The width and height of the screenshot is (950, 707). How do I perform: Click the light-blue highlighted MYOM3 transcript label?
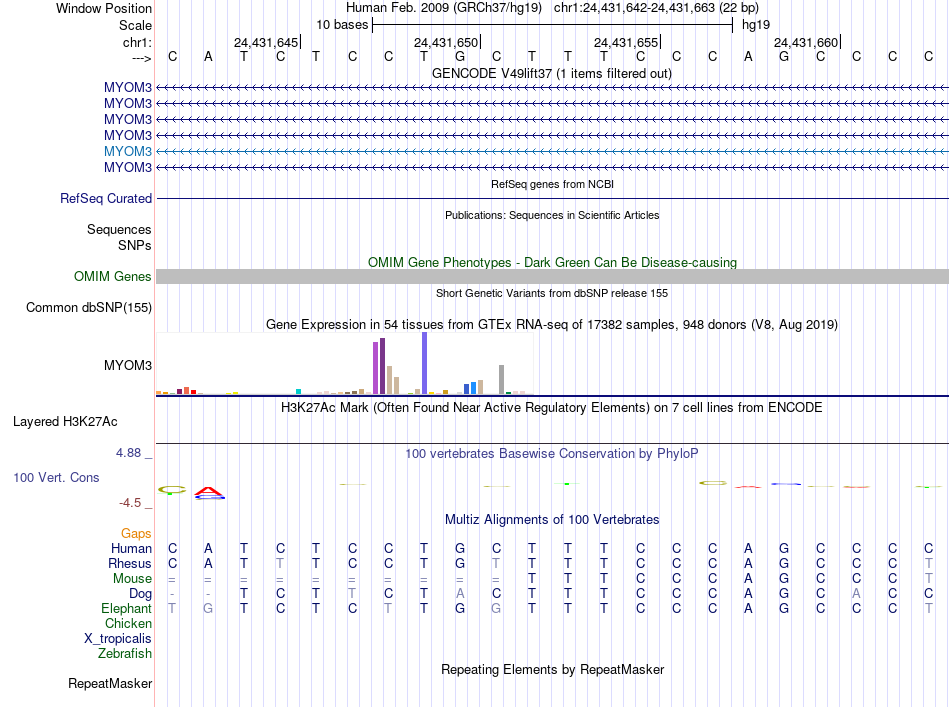coord(127,151)
